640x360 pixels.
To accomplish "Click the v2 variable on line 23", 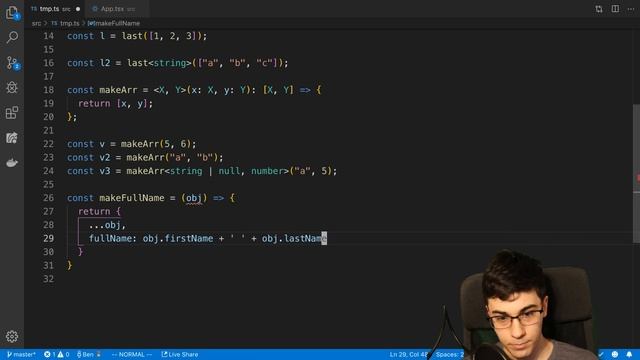I will pos(105,158).
